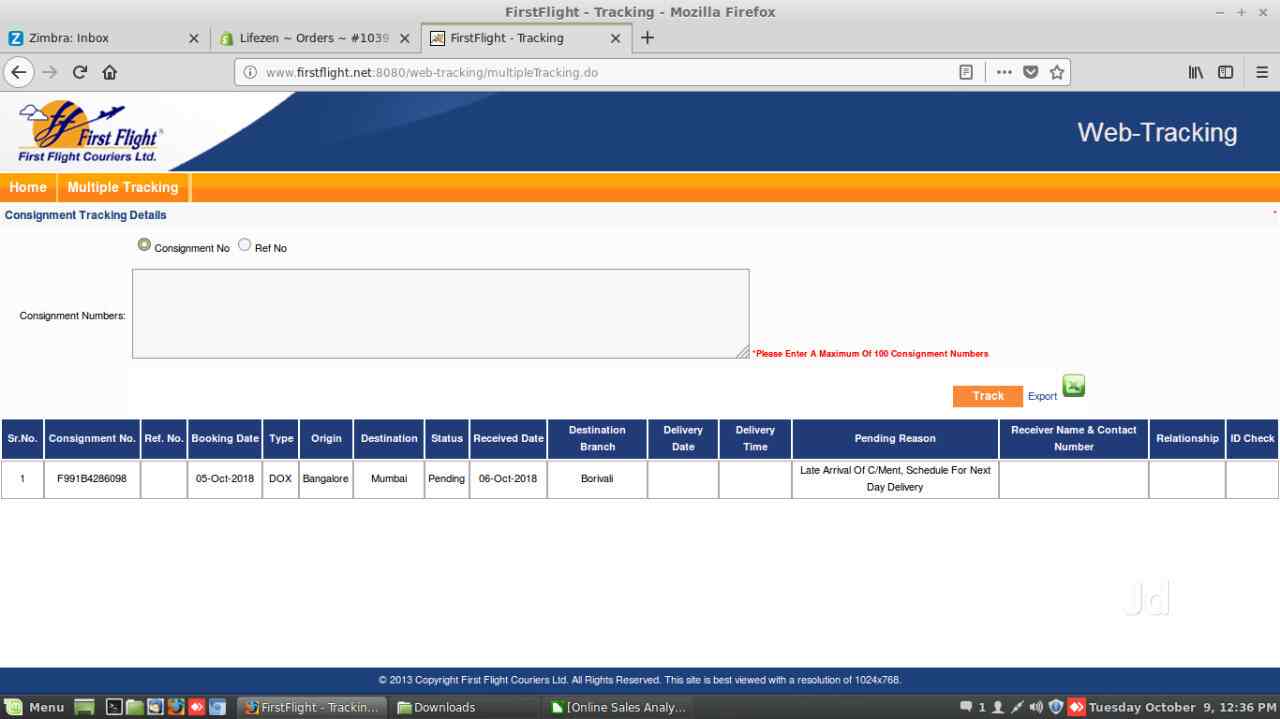
Task: Select the Ref No radio button
Action: pyautogui.click(x=244, y=244)
